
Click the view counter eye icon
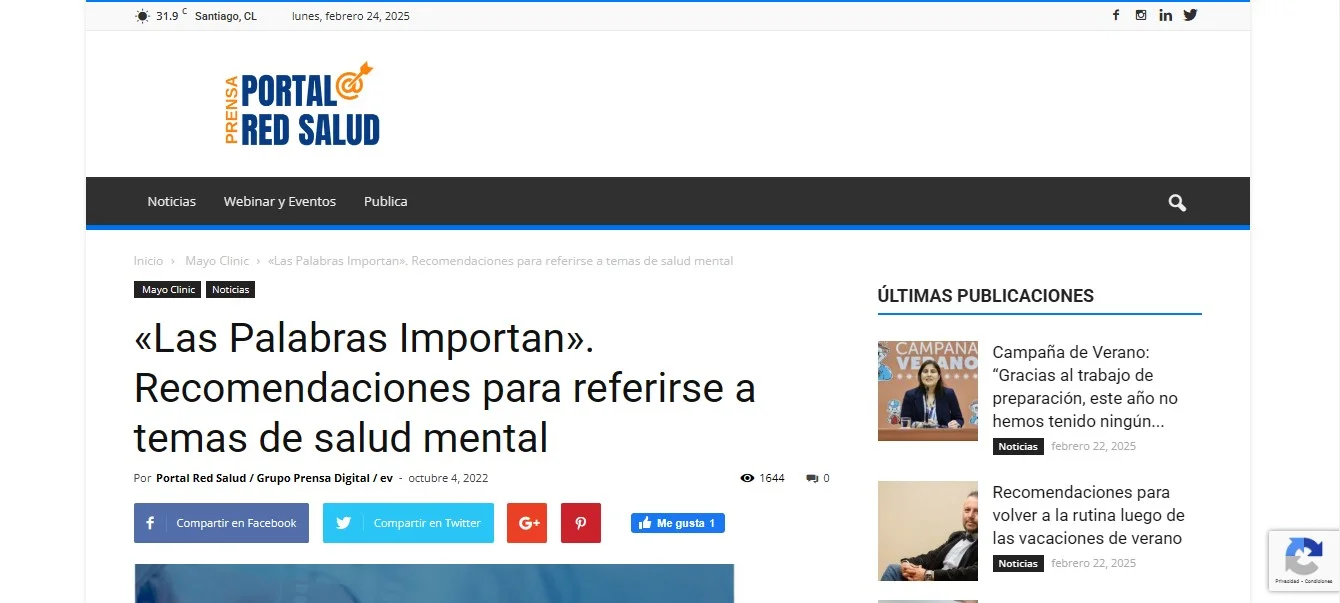pyautogui.click(x=746, y=478)
